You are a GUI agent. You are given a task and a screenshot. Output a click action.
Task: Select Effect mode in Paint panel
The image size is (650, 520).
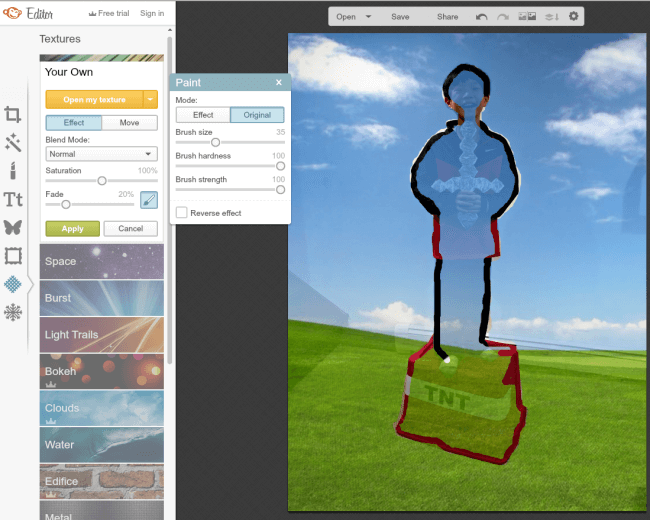203,115
